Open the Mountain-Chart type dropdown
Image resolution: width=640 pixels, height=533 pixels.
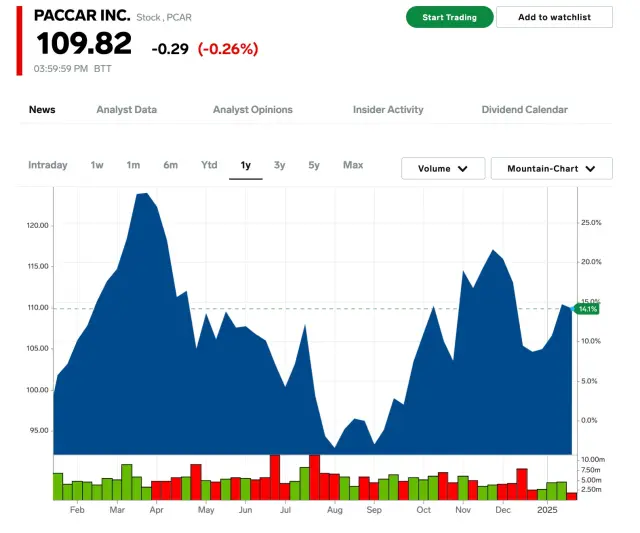pyautogui.click(x=551, y=169)
